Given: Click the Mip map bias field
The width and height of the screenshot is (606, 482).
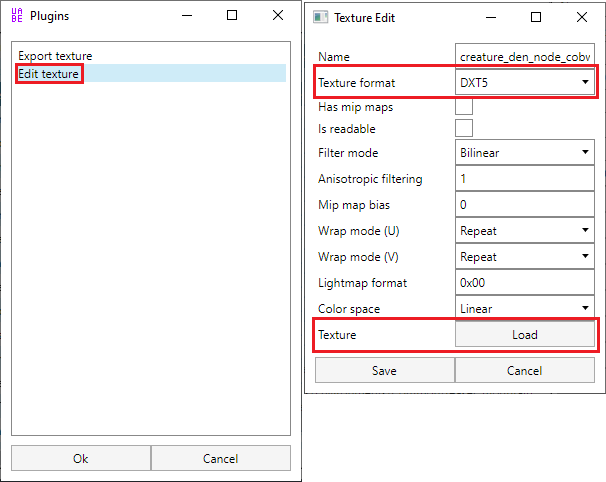Looking at the screenshot, I should click(524, 205).
